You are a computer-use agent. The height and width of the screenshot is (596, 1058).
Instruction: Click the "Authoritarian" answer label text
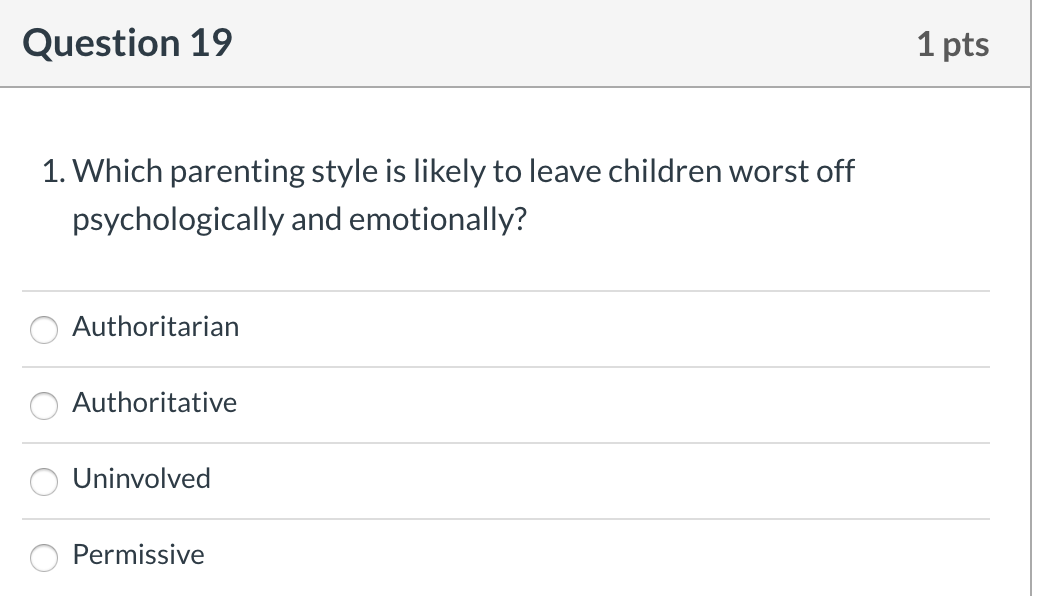156,327
